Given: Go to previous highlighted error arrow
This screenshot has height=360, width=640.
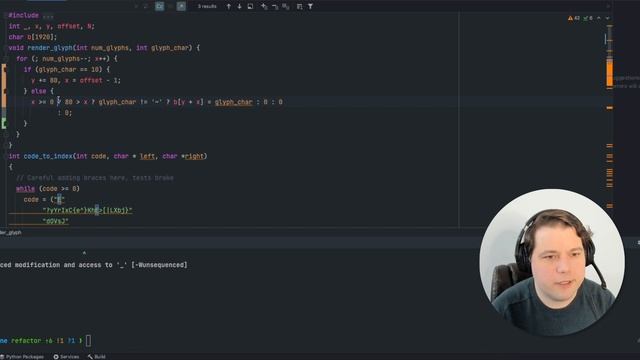Looking at the screenshot, I should pos(599,18).
